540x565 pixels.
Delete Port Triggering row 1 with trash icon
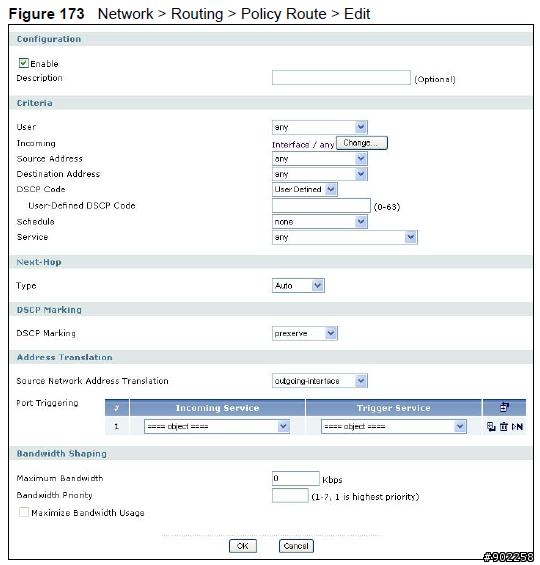pyautogui.click(x=504, y=427)
